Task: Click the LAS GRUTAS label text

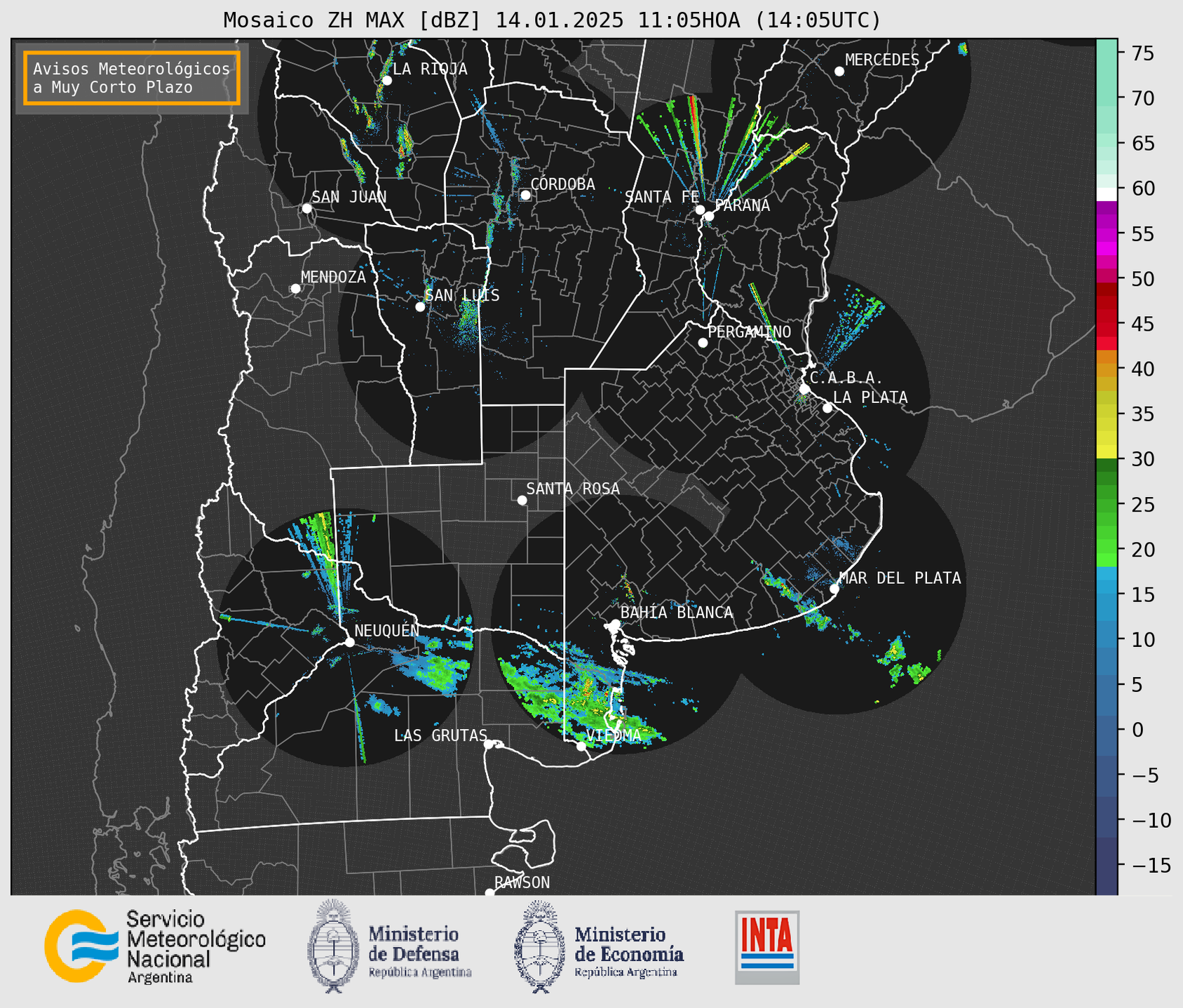Action: pyautogui.click(x=440, y=735)
